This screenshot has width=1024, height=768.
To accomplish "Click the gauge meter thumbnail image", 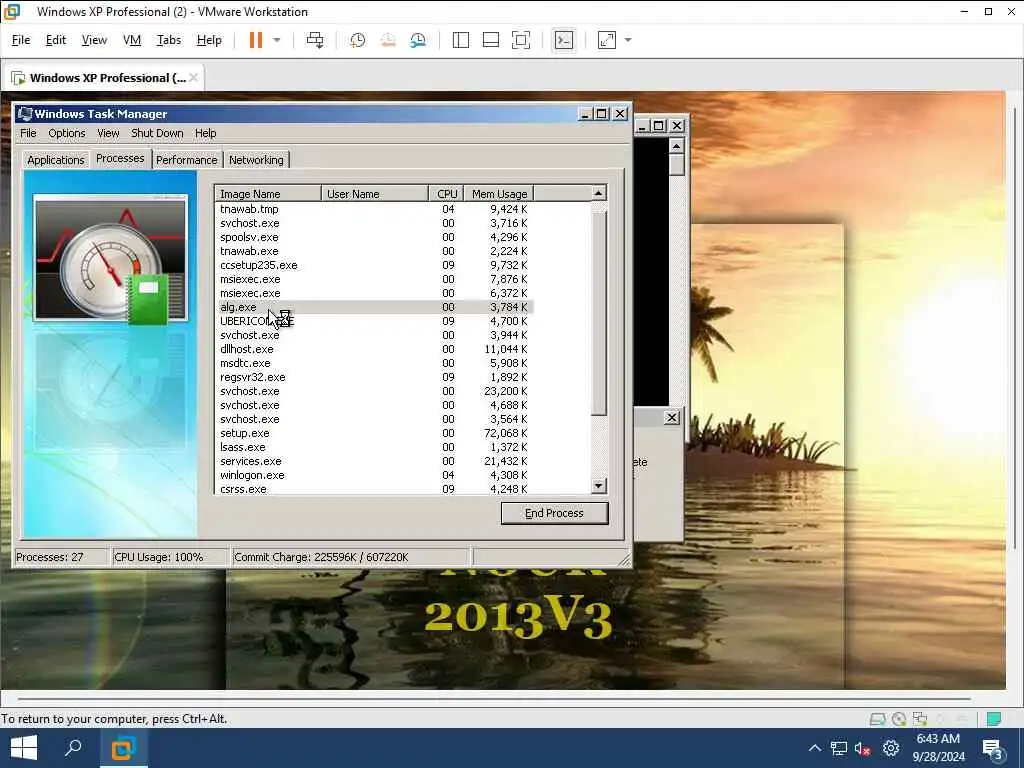I will tap(110, 259).
